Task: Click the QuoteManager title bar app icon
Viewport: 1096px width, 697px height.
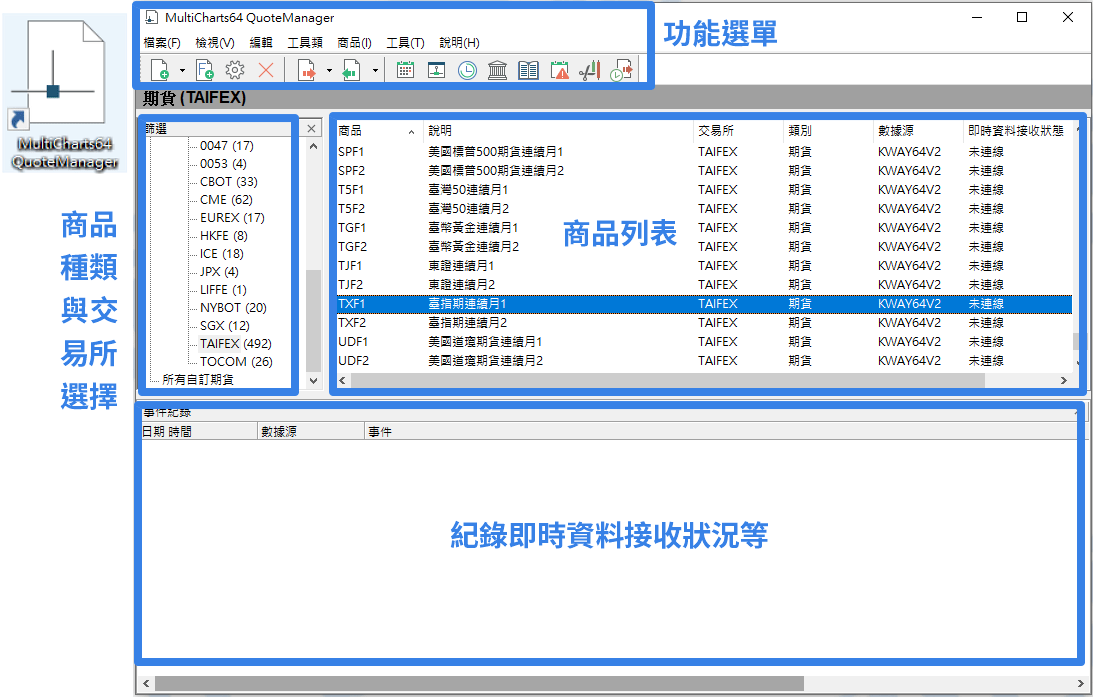Action: pyautogui.click(x=151, y=17)
